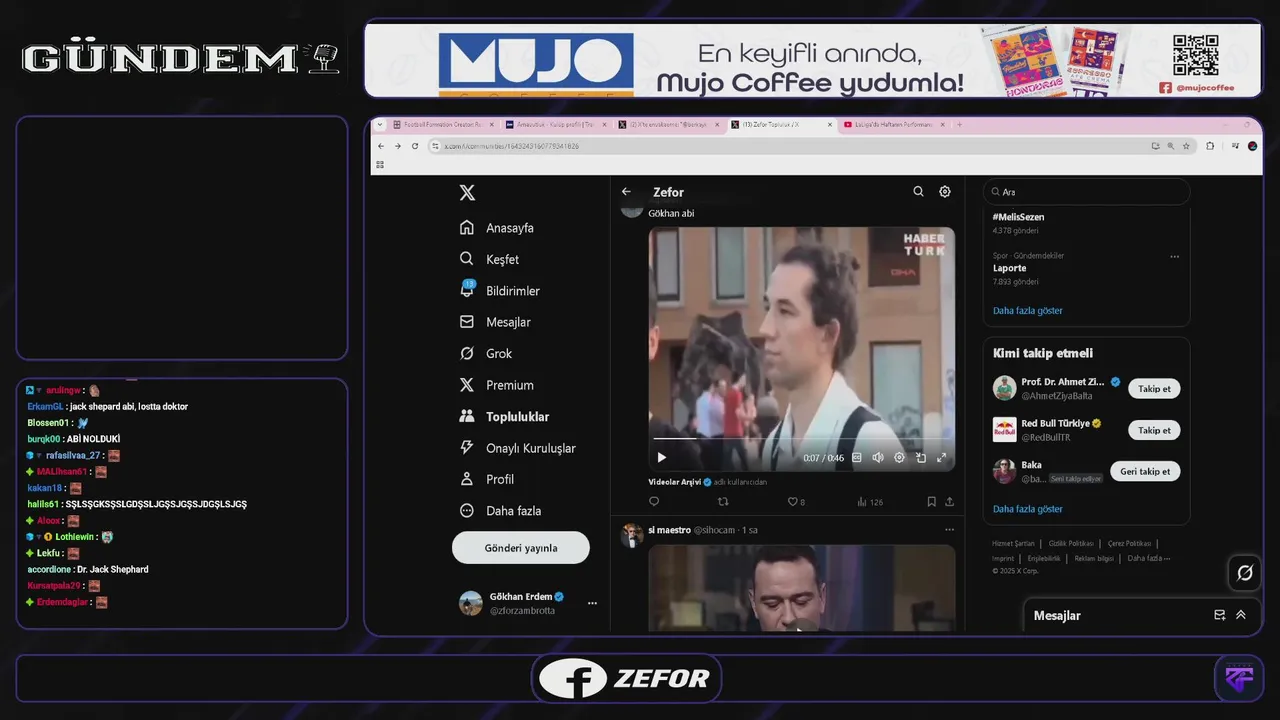Enter fullscreen on the video
Screen dimensions: 1280x720
coord(941,458)
